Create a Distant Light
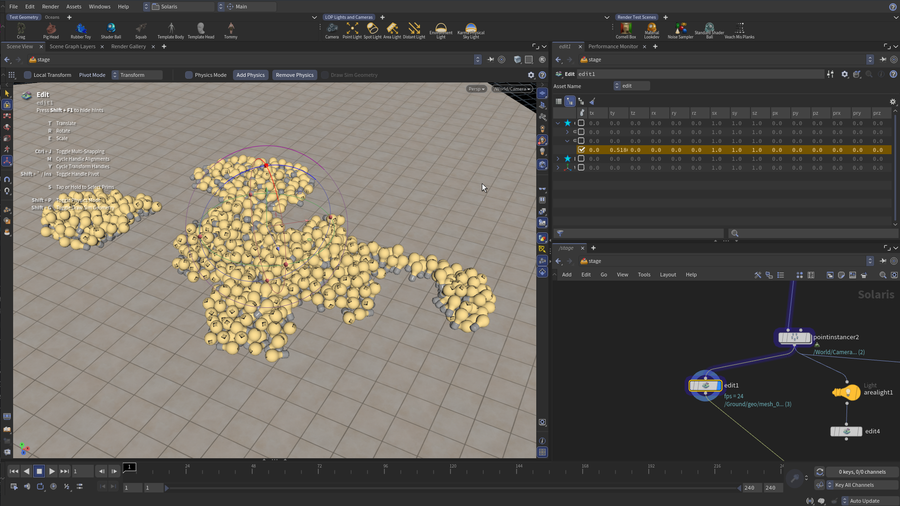This screenshot has height=506, width=900. pos(414,30)
